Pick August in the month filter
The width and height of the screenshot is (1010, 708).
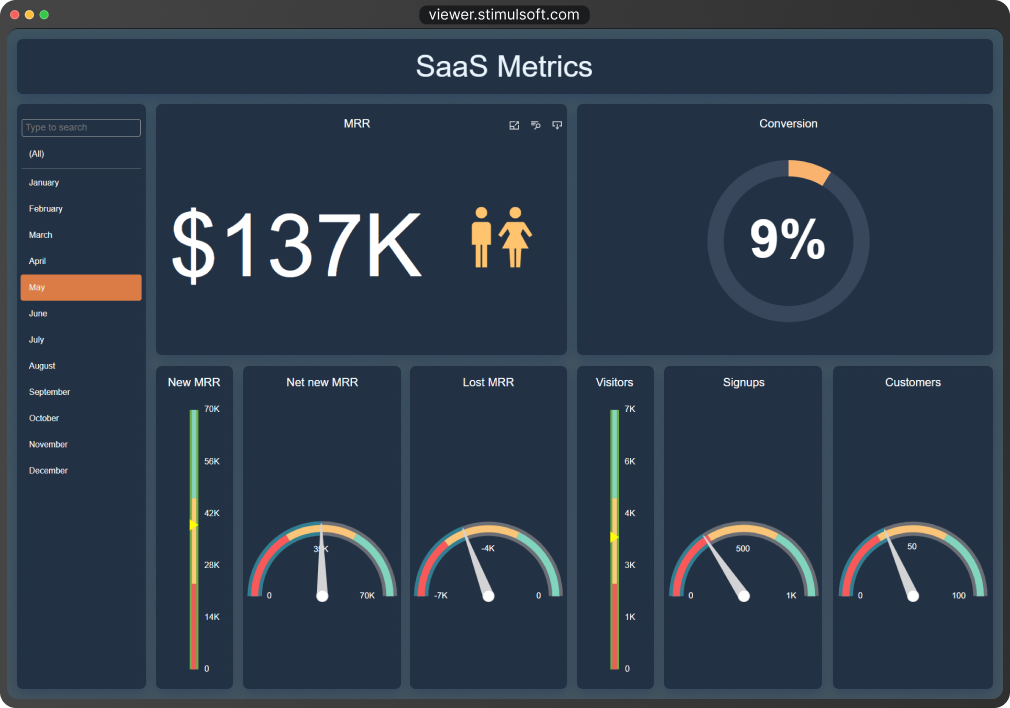click(x=42, y=366)
